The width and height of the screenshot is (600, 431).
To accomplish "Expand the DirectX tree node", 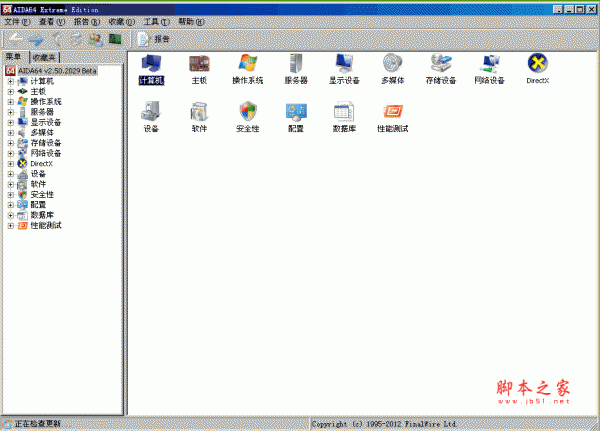I will tap(11, 164).
